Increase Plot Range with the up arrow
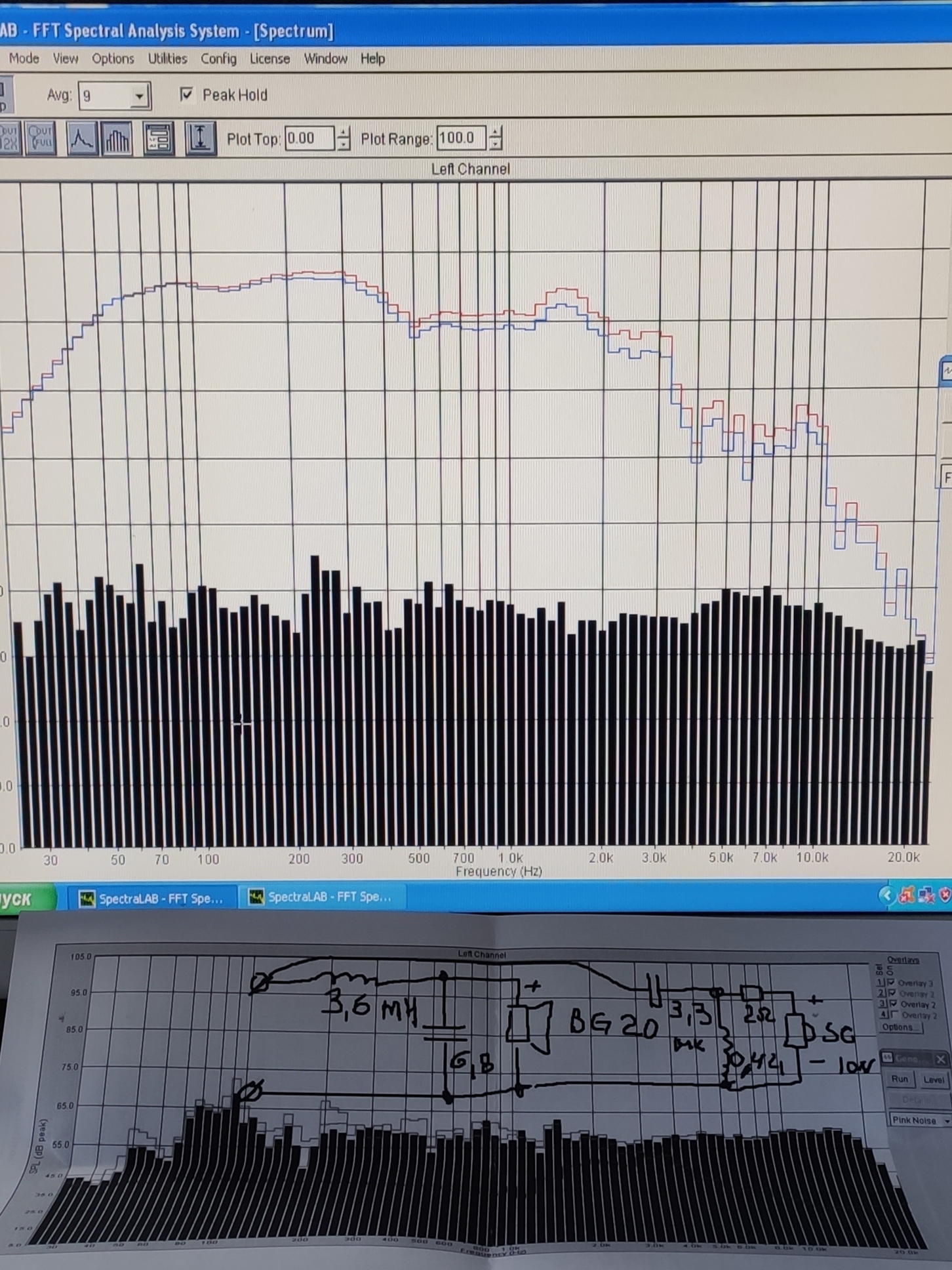 (x=496, y=131)
